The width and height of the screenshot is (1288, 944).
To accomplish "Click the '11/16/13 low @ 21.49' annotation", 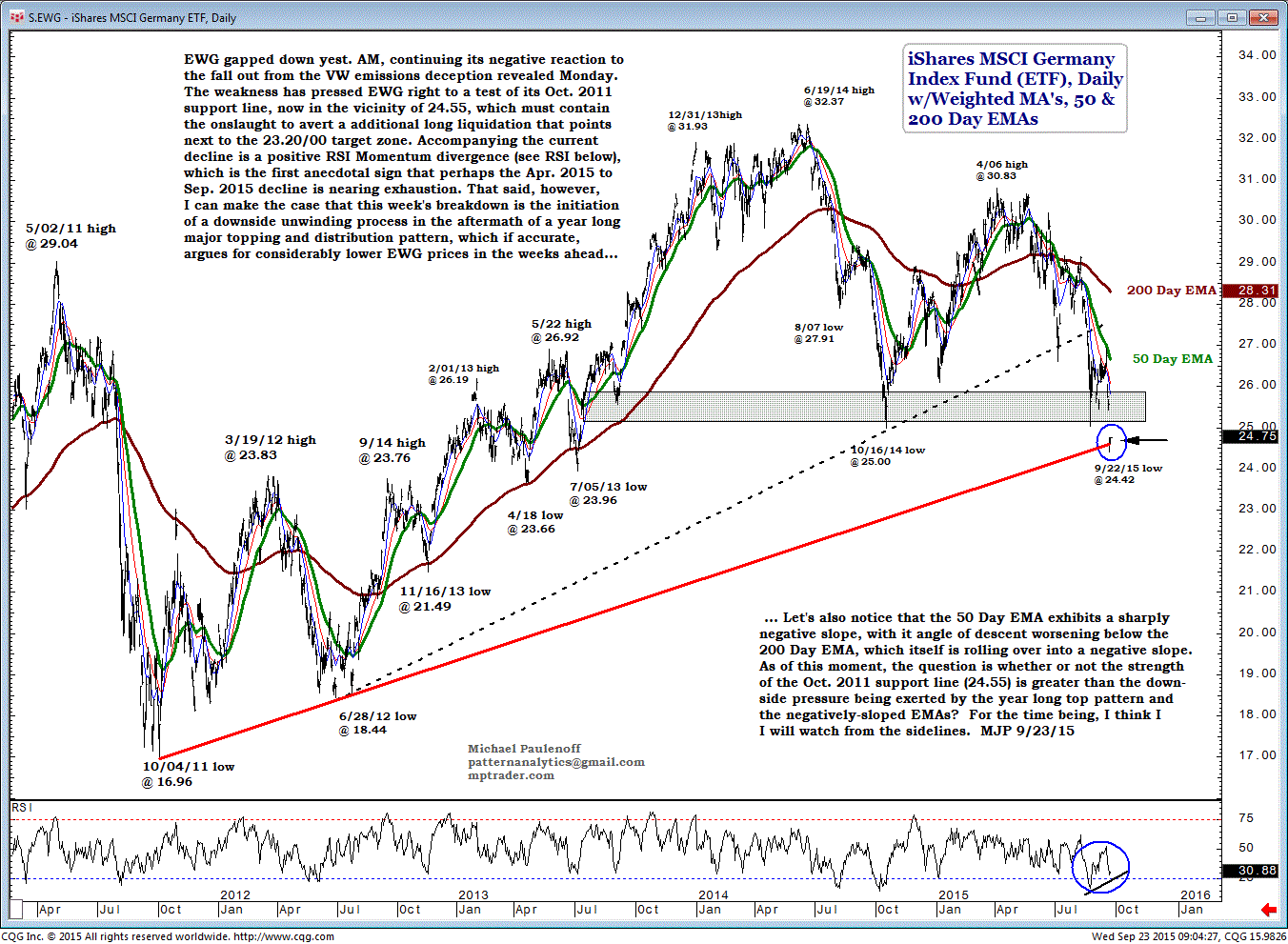I will pyautogui.click(x=445, y=599).
